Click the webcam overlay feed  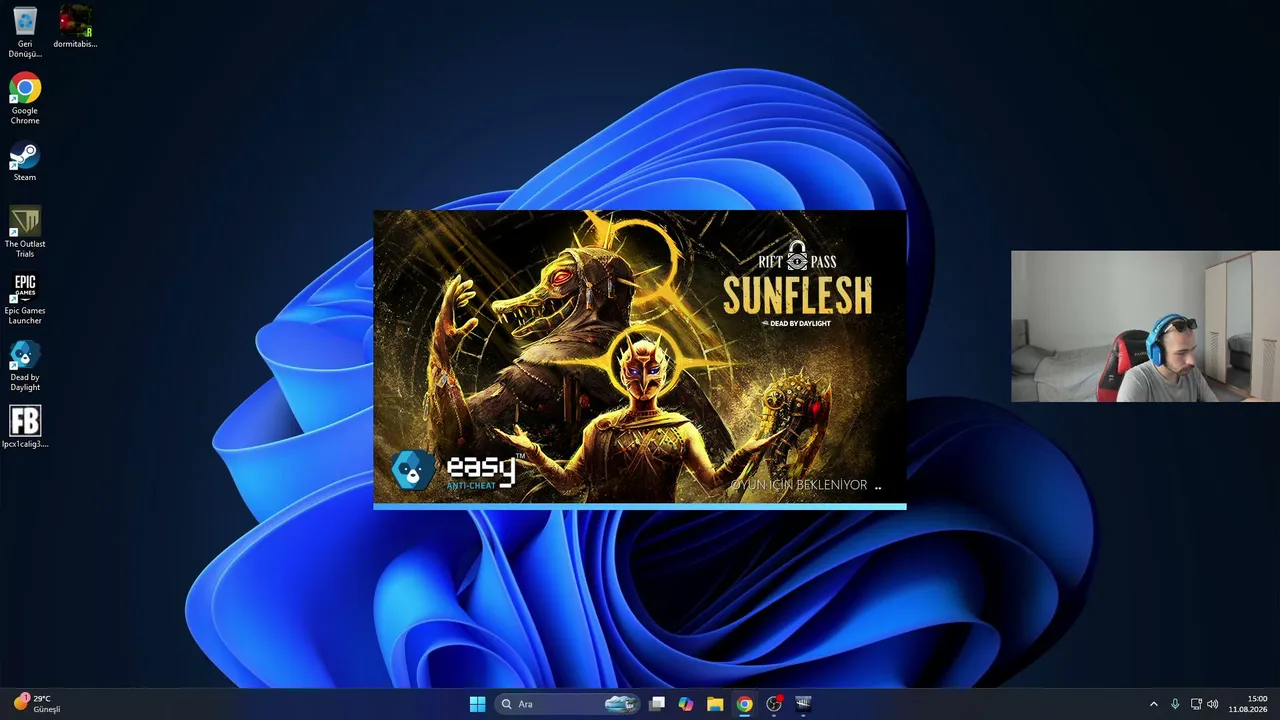(1145, 326)
